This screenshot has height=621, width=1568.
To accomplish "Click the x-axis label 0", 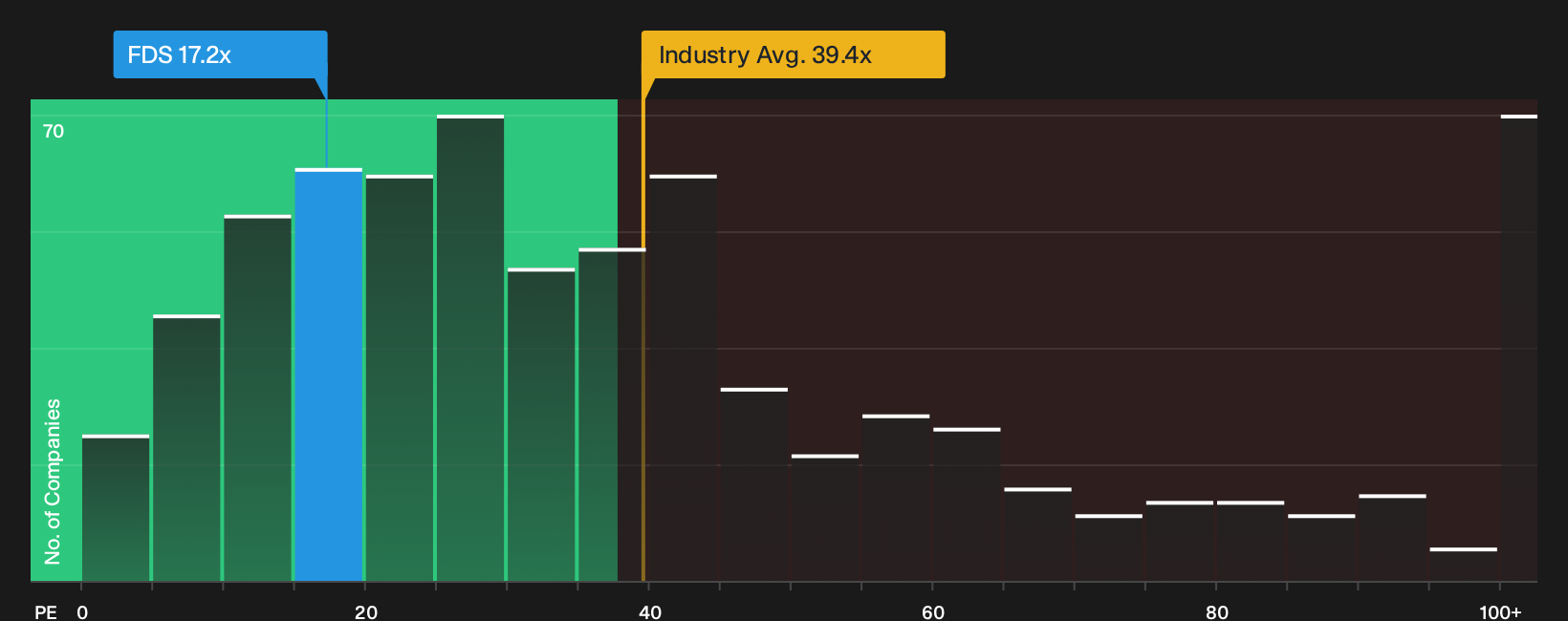I will [x=82, y=611].
